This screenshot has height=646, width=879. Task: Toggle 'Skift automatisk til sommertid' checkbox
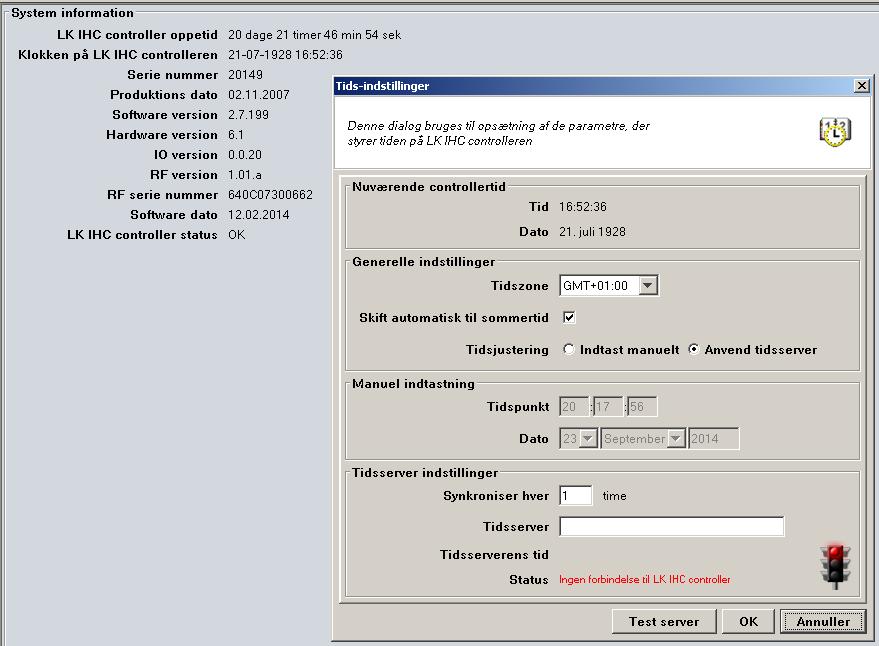pyautogui.click(x=570, y=318)
